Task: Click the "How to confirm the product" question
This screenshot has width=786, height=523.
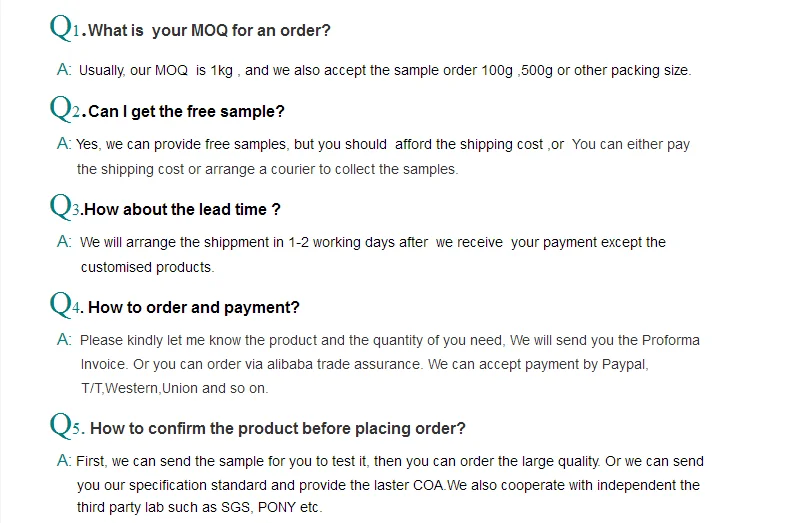Action: (x=278, y=429)
